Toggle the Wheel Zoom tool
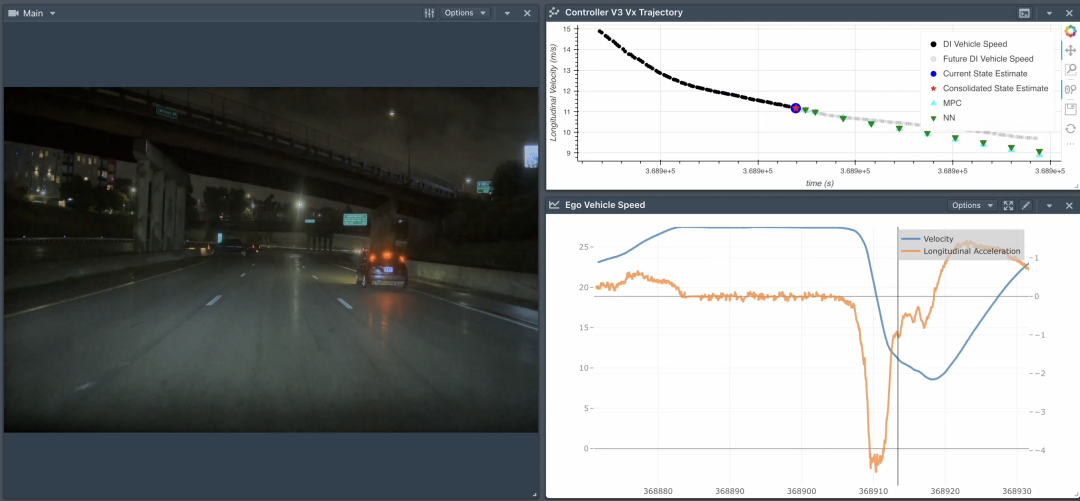 point(1070,89)
